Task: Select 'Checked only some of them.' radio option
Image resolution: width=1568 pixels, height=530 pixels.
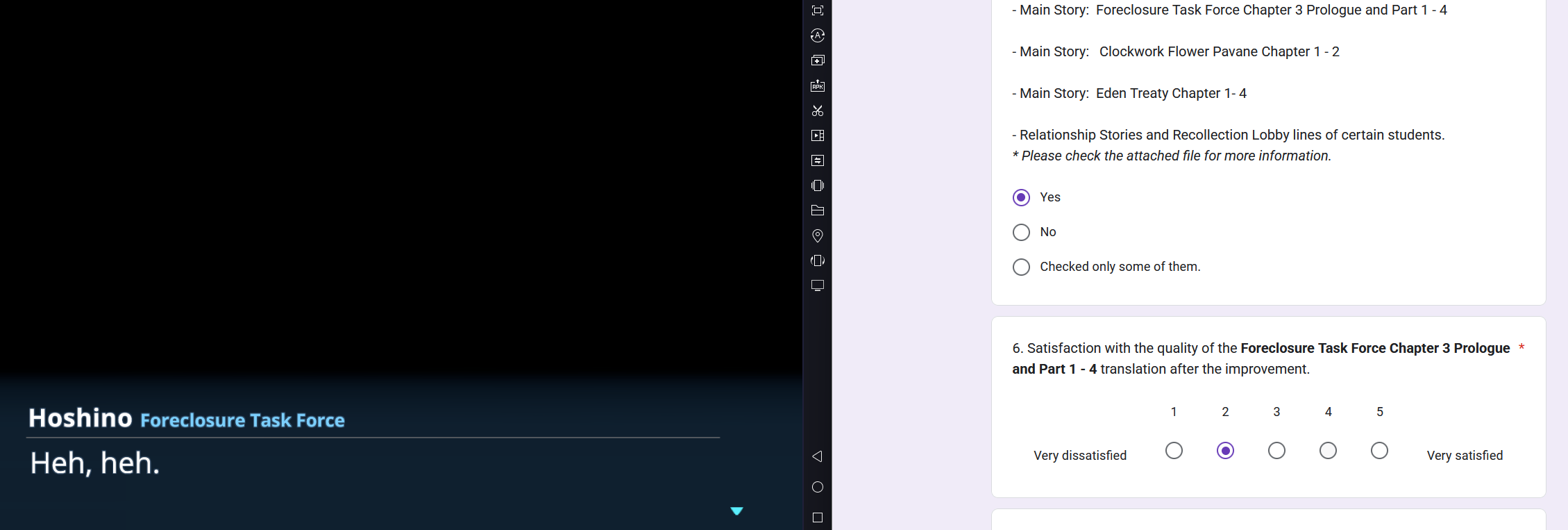Action: pyautogui.click(x=1021, y=267)
